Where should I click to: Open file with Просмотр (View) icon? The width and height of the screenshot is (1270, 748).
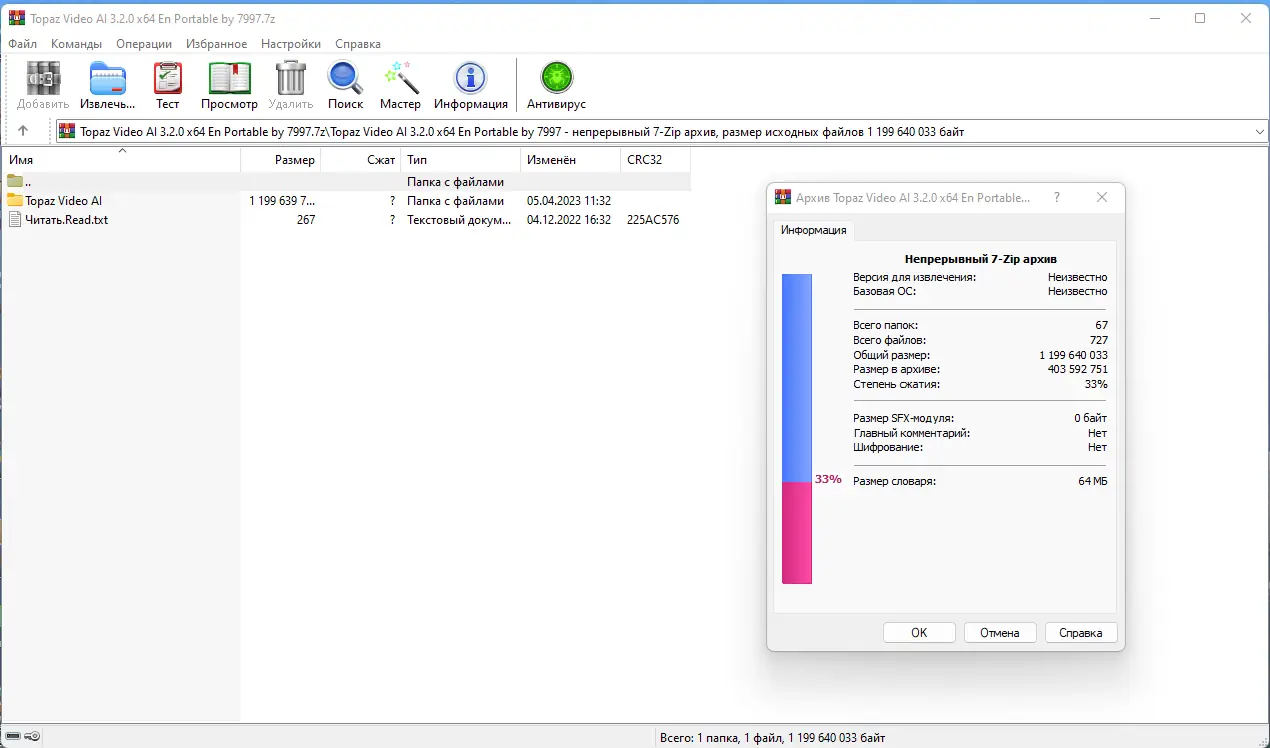click(228, 78)
